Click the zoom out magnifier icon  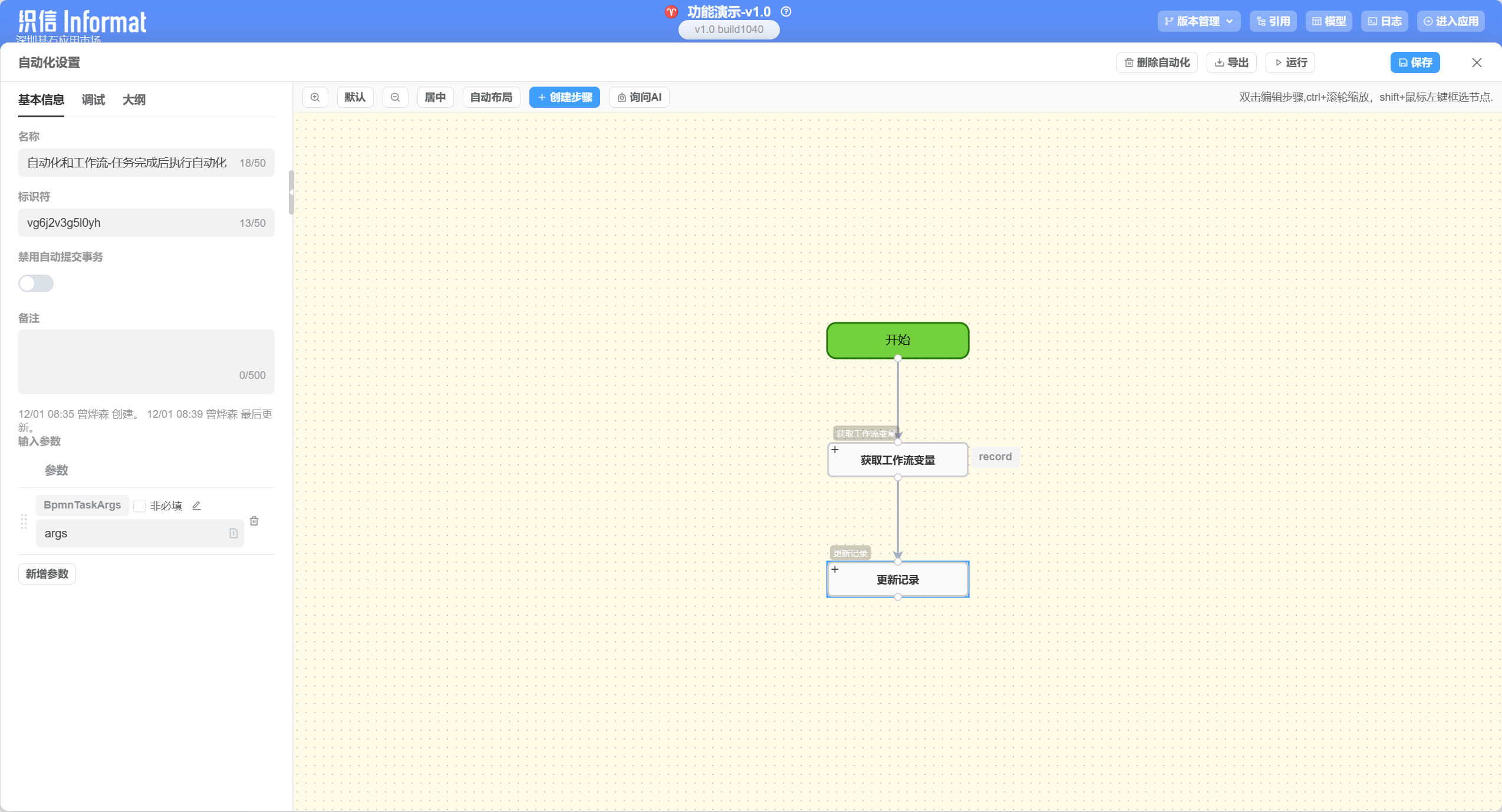(x=395, y=97)
